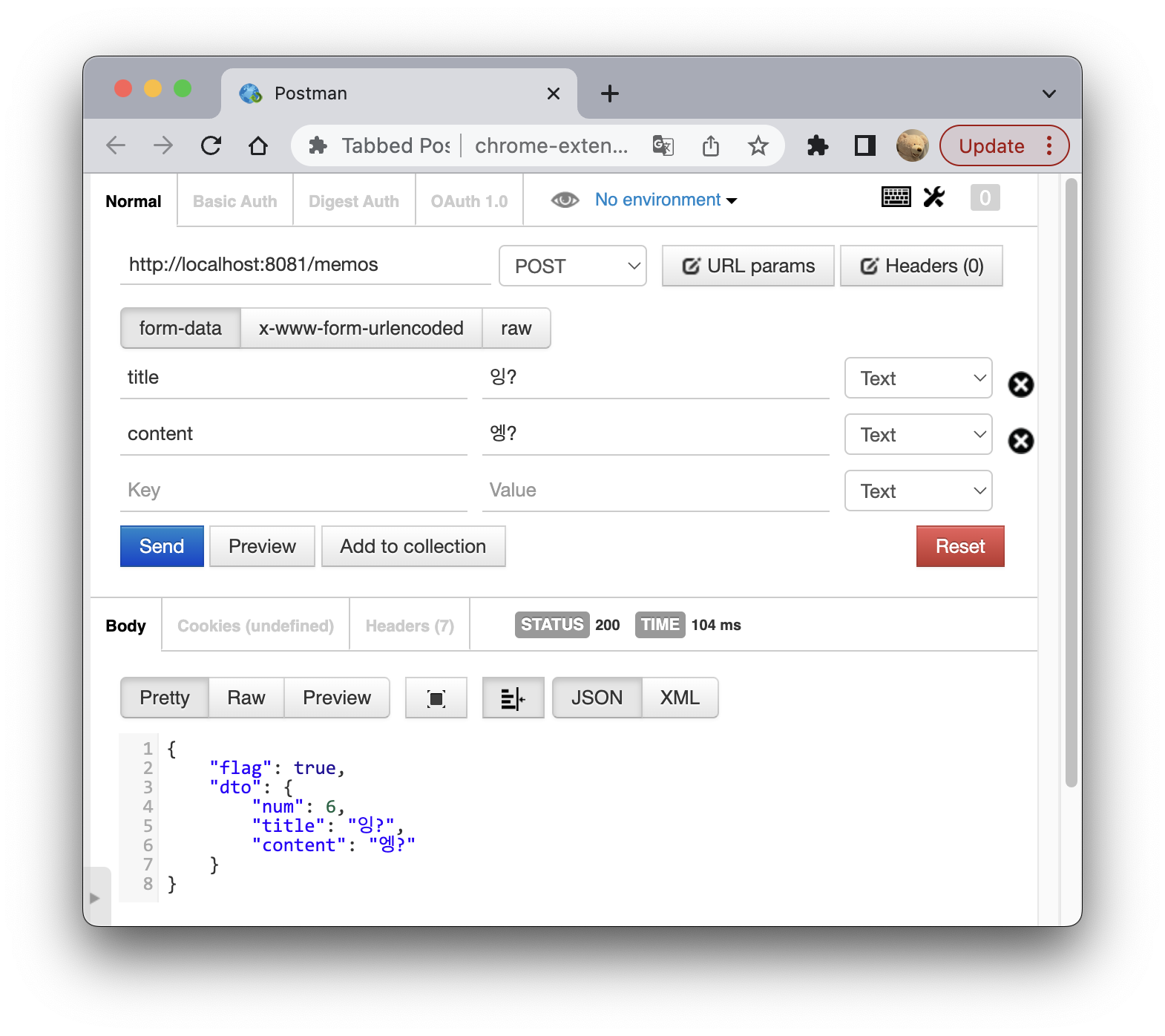Toggle environment quick-look eye icon
1165x1036 pixels.
click(x=565, y=200)
